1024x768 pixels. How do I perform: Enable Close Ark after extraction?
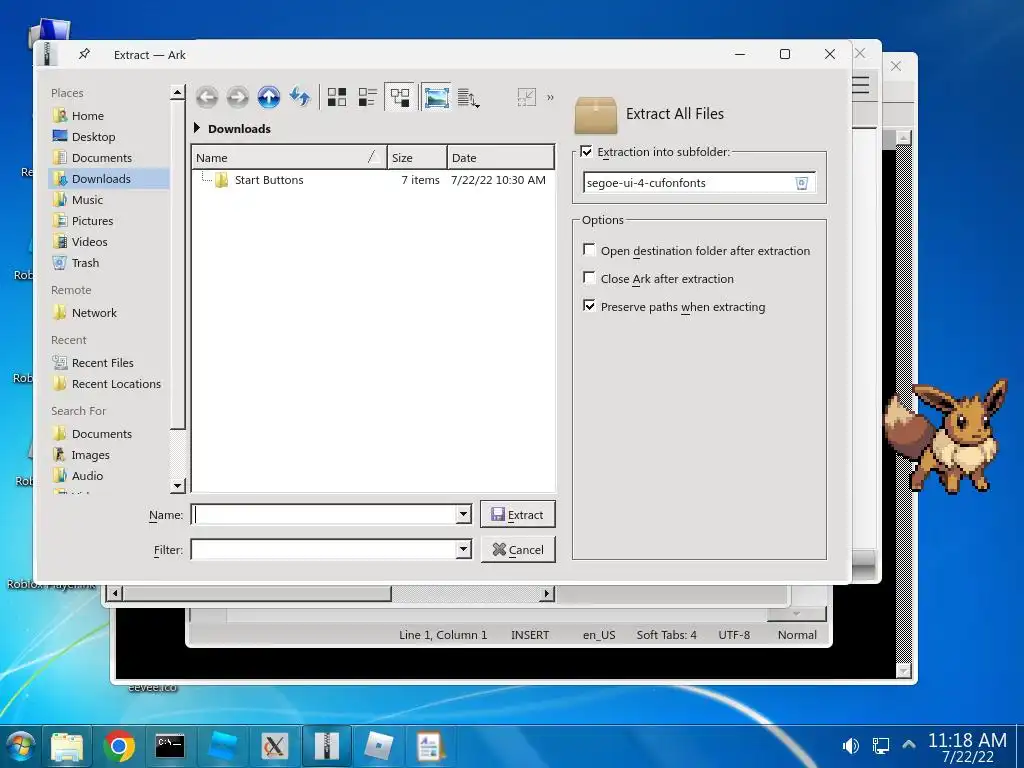coord(589,278)
